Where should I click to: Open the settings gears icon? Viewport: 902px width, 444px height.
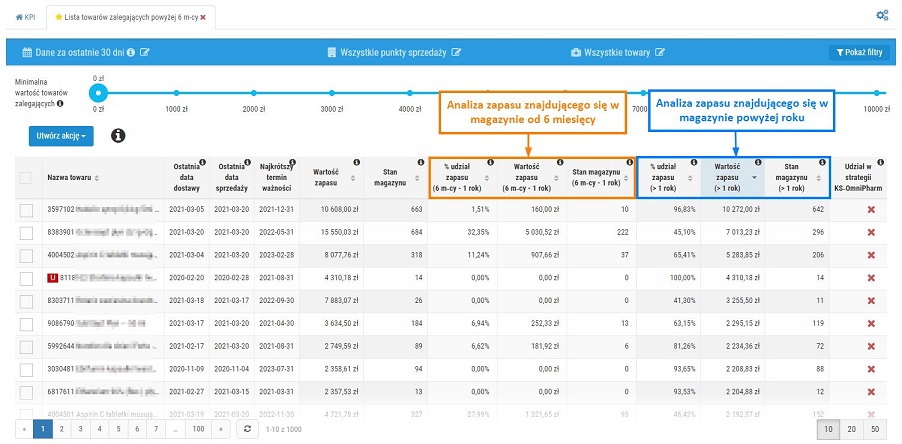coord(882,16)
